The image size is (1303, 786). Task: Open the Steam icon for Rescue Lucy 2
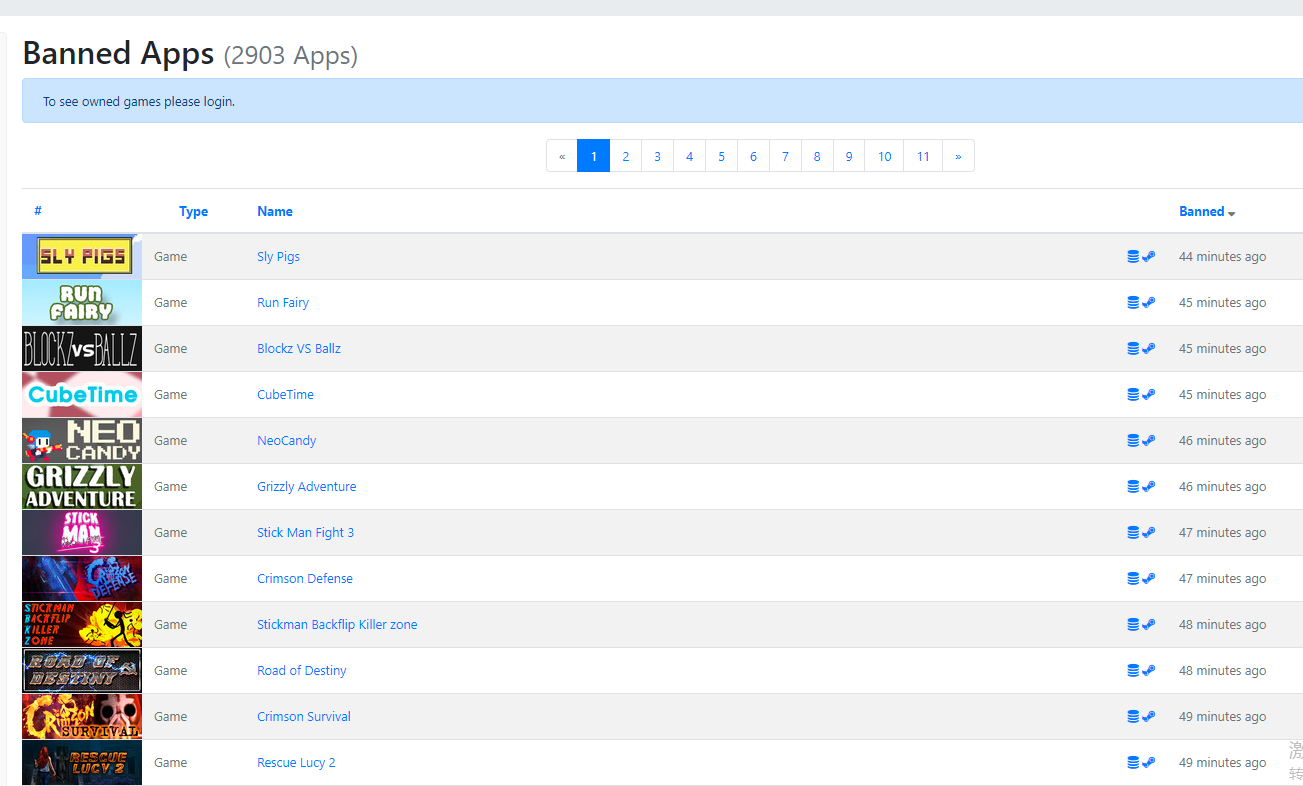coord(1149,763)
